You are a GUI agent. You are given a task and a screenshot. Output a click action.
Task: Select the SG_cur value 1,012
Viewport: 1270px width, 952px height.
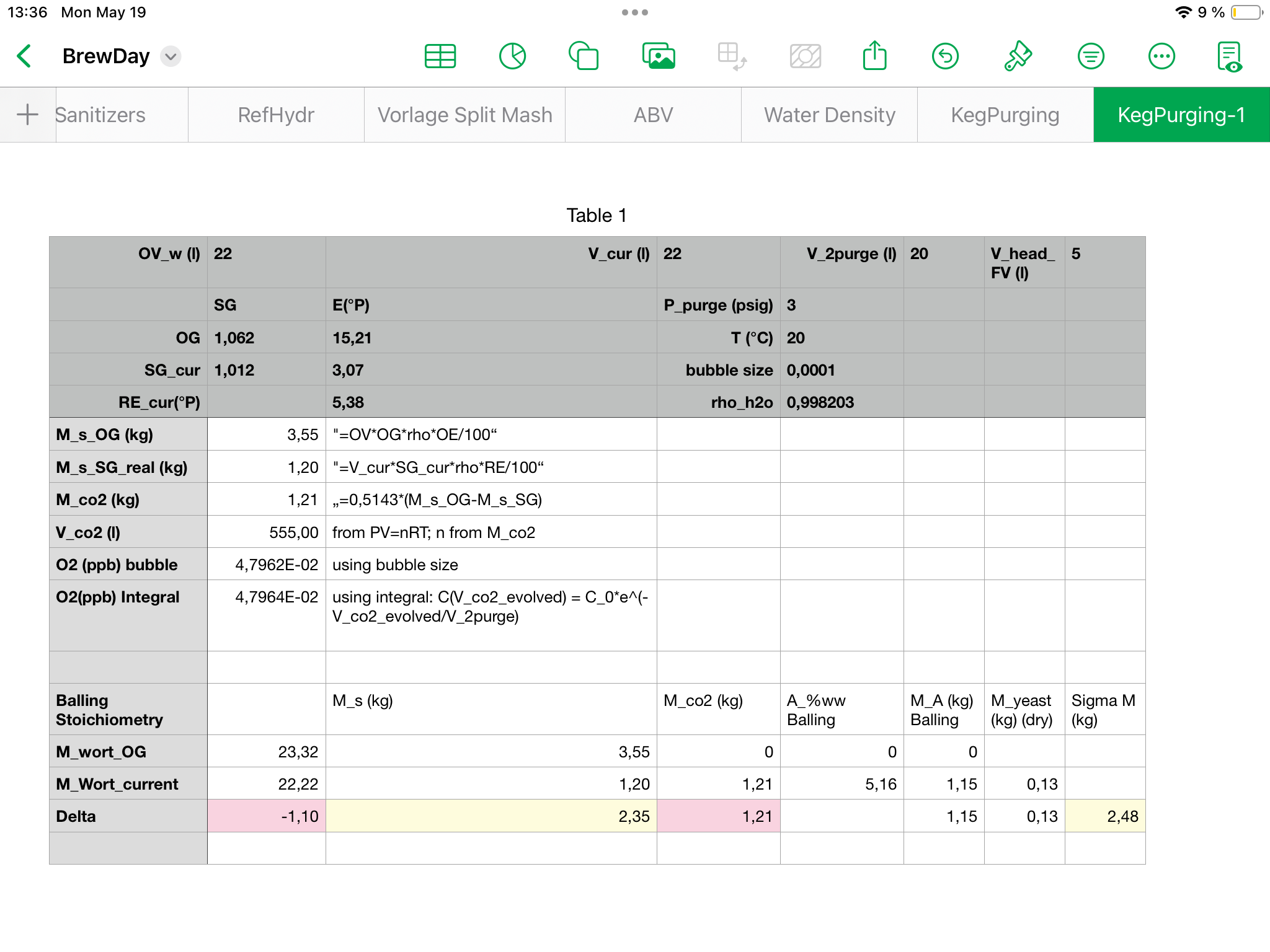pos(267,370)
